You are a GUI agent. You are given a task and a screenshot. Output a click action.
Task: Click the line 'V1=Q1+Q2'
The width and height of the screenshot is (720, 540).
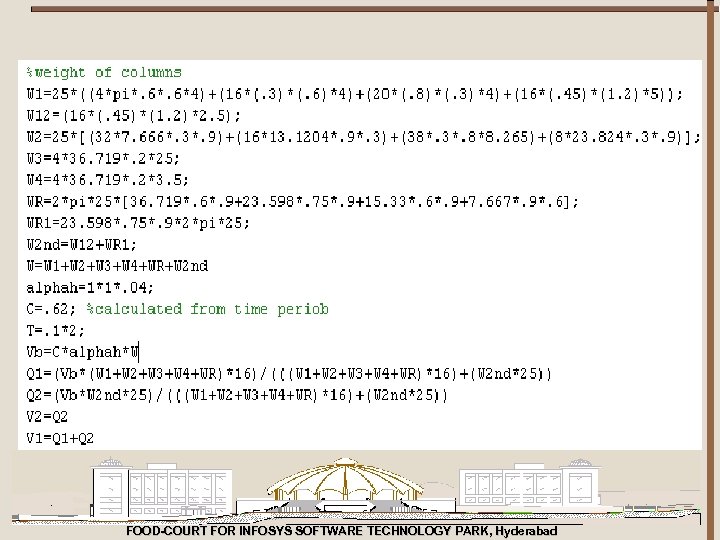coord(60,438)
